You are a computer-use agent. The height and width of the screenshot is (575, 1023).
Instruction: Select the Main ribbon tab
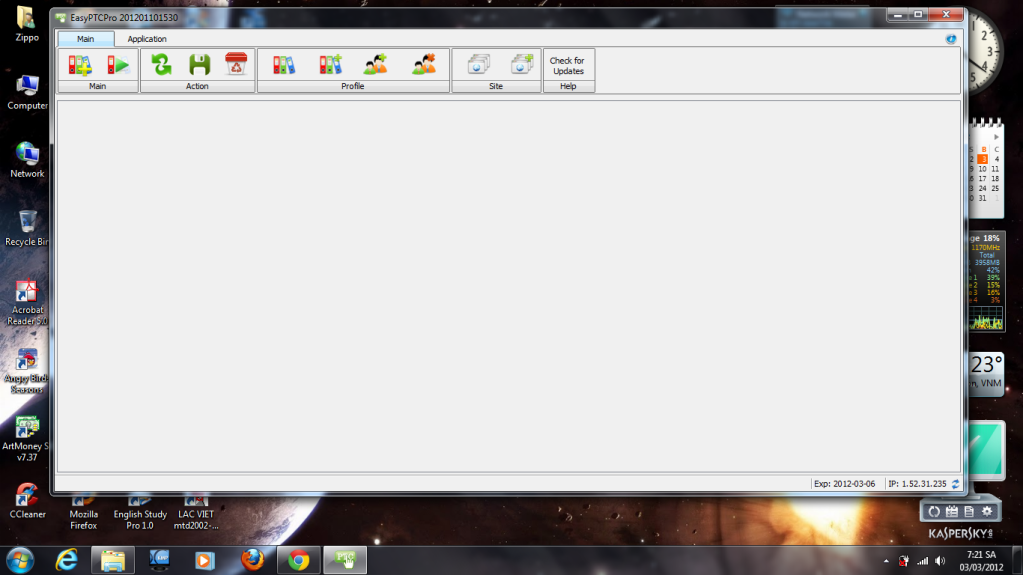(x=86, y=39)
